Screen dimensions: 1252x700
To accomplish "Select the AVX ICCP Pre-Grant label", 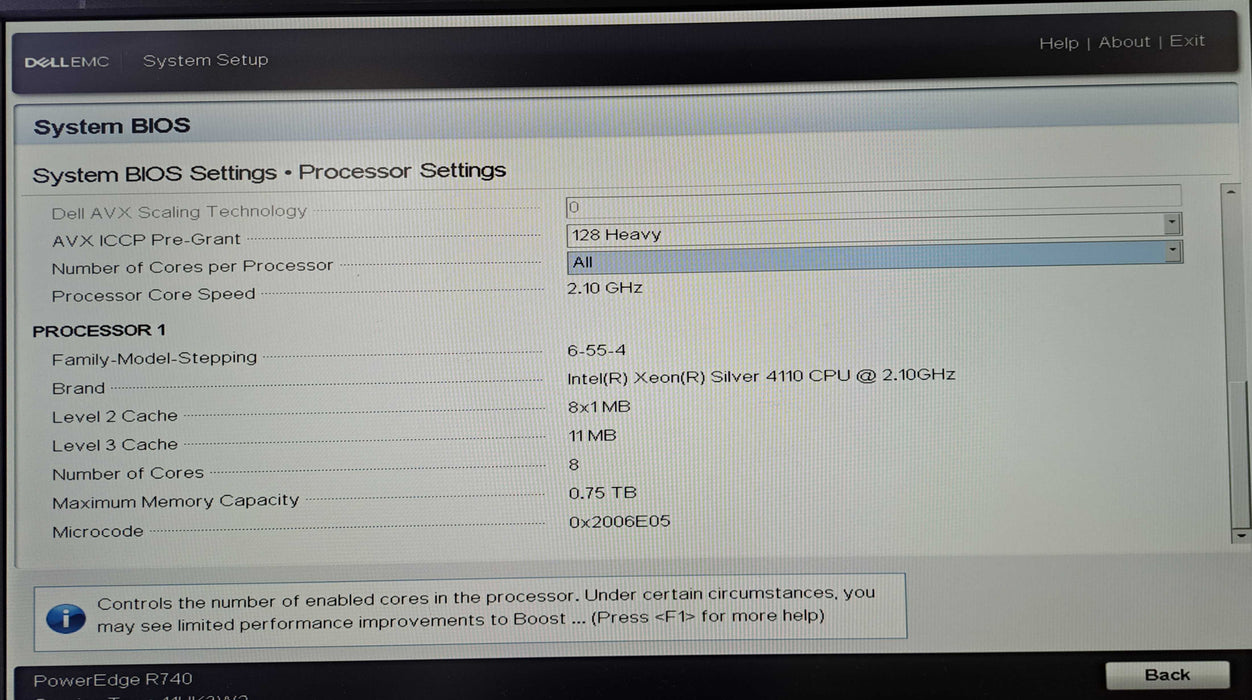I will [x=146, y=240].
